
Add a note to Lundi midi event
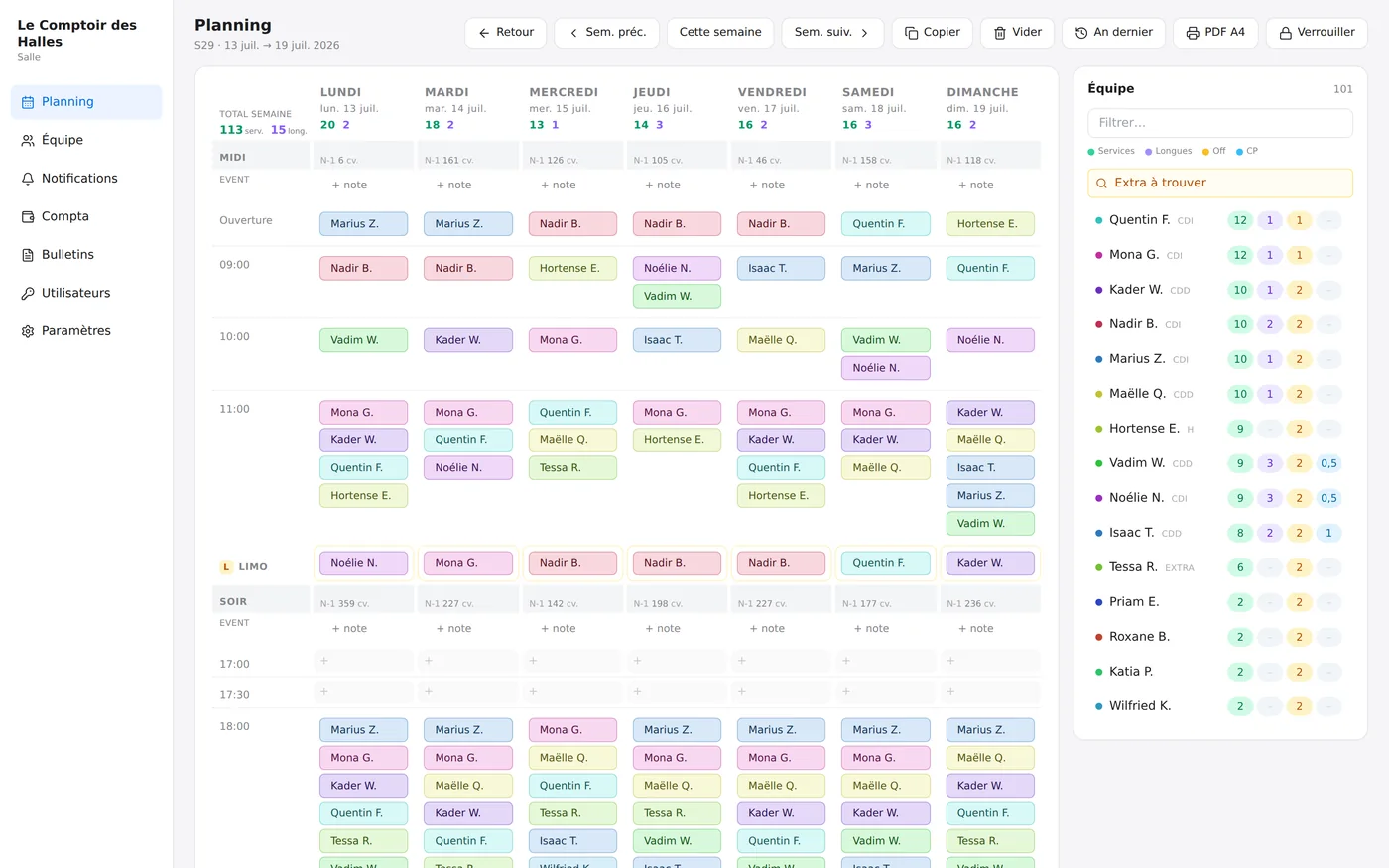349,186
